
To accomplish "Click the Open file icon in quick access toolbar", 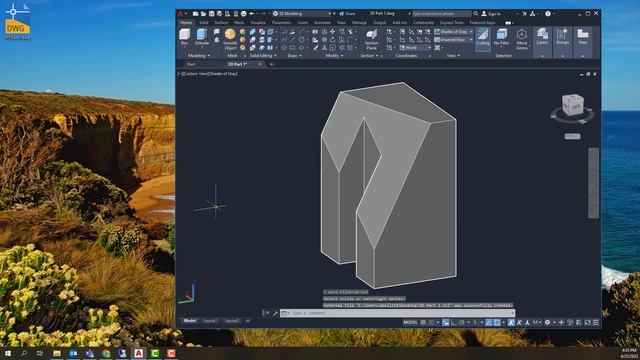I will 203,13.
